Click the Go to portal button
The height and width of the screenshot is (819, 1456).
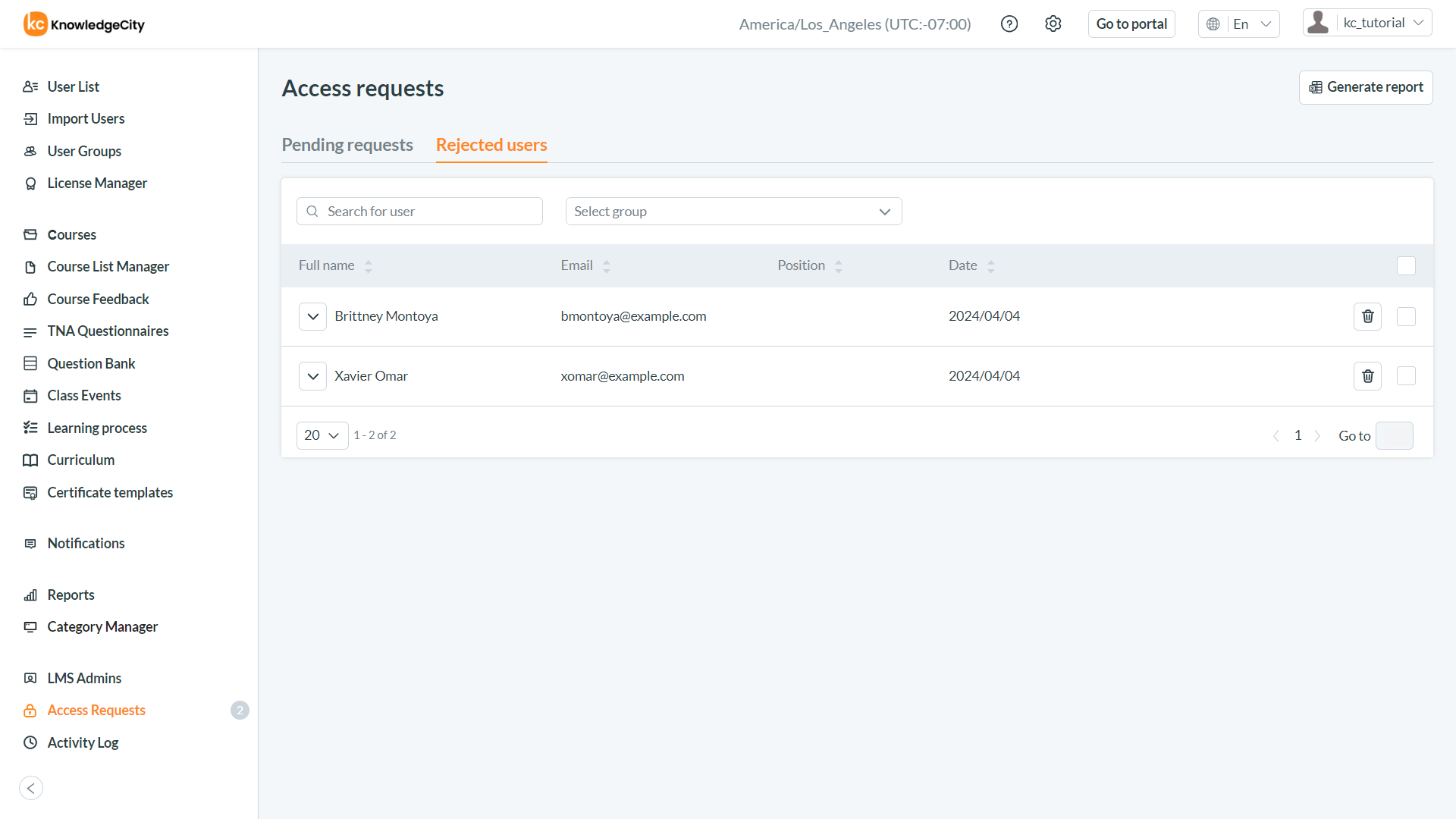(x=1131, y=24)
